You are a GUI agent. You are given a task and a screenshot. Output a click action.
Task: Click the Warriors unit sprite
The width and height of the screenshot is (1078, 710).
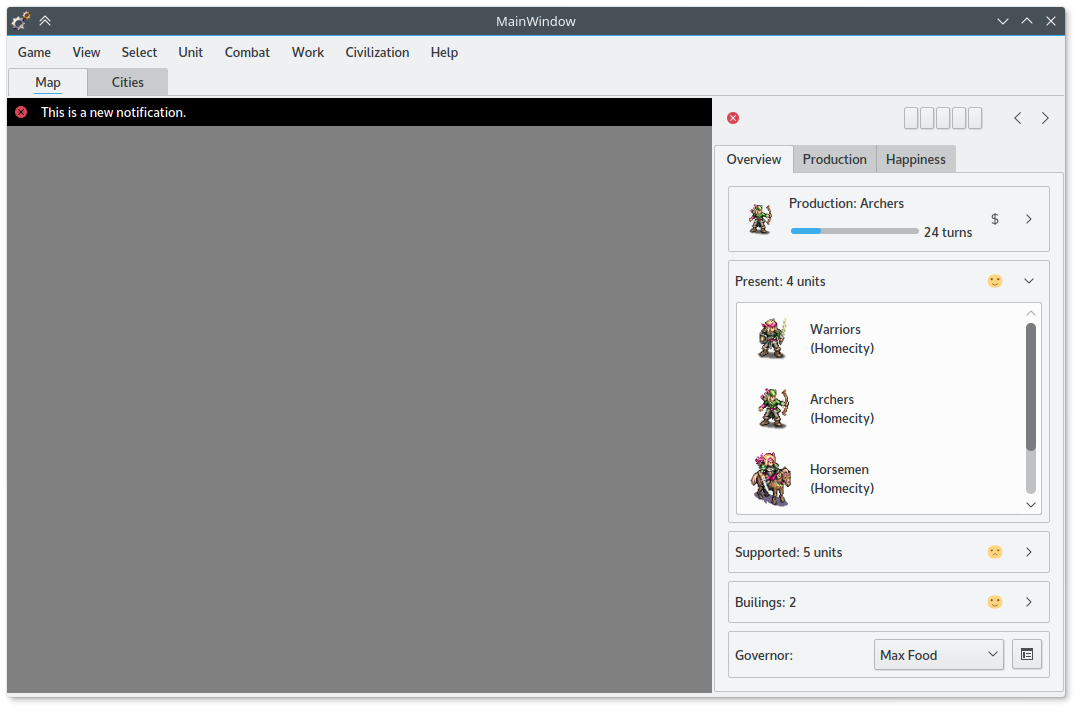click(771, 339)
